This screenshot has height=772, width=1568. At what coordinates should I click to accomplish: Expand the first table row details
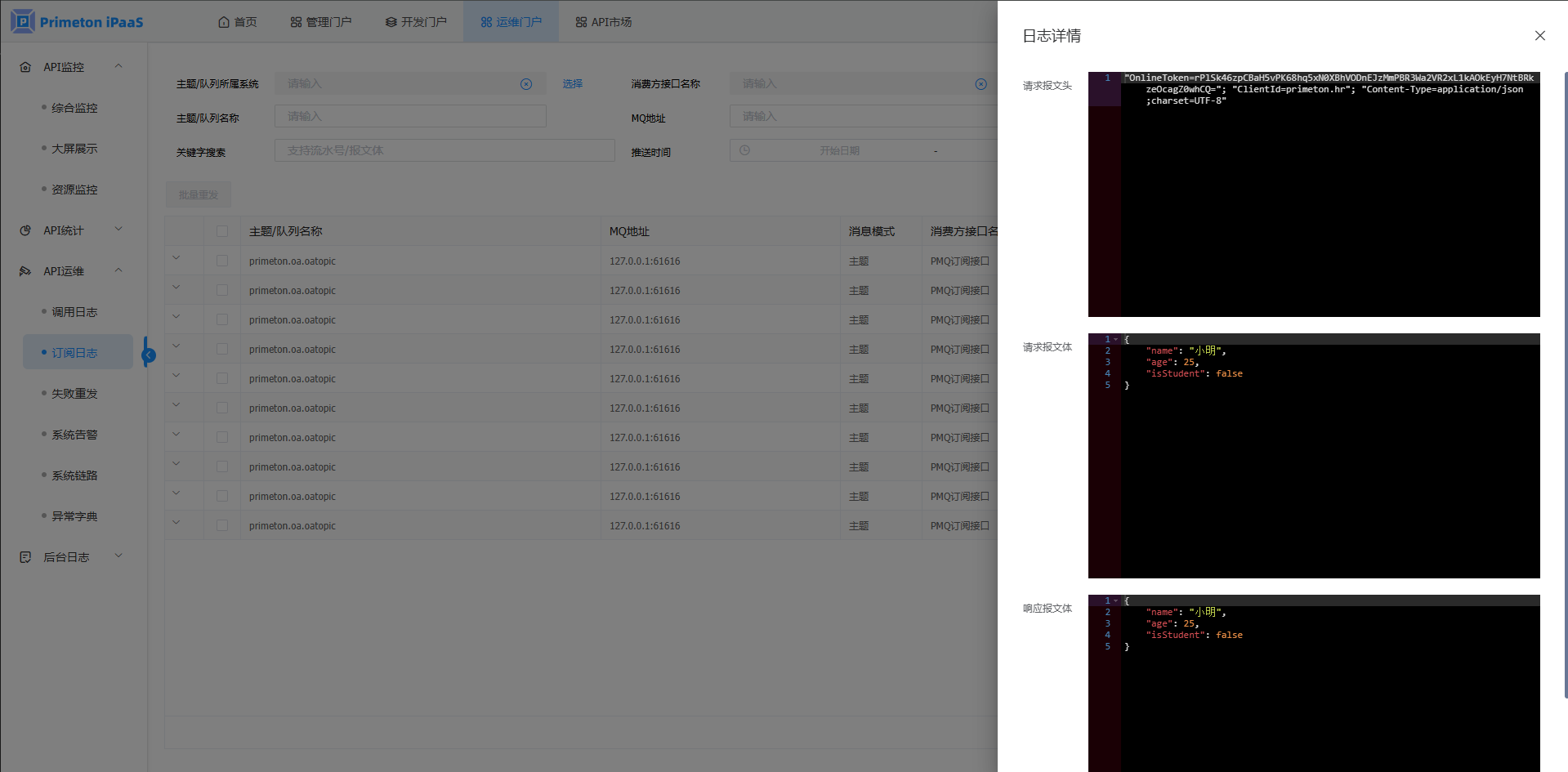[x=176, y=259]
